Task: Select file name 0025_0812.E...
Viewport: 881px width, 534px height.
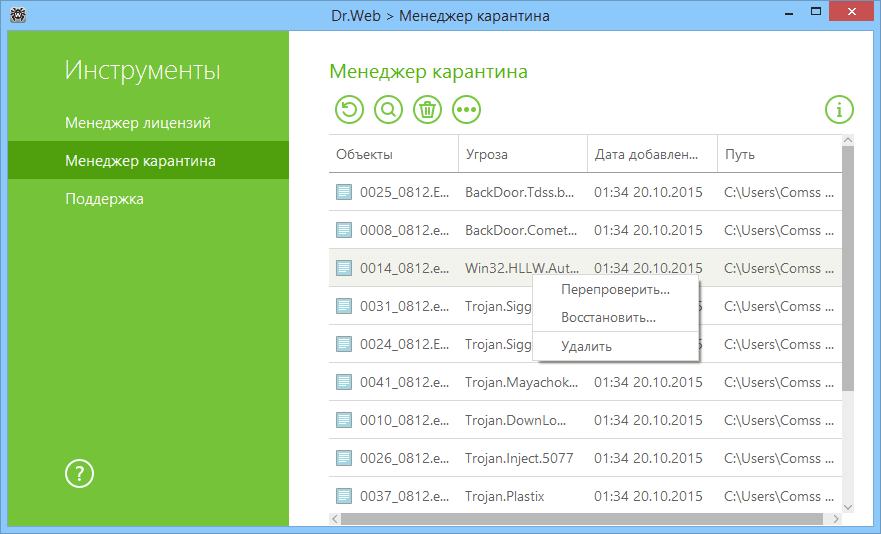Action: [405, 192]
